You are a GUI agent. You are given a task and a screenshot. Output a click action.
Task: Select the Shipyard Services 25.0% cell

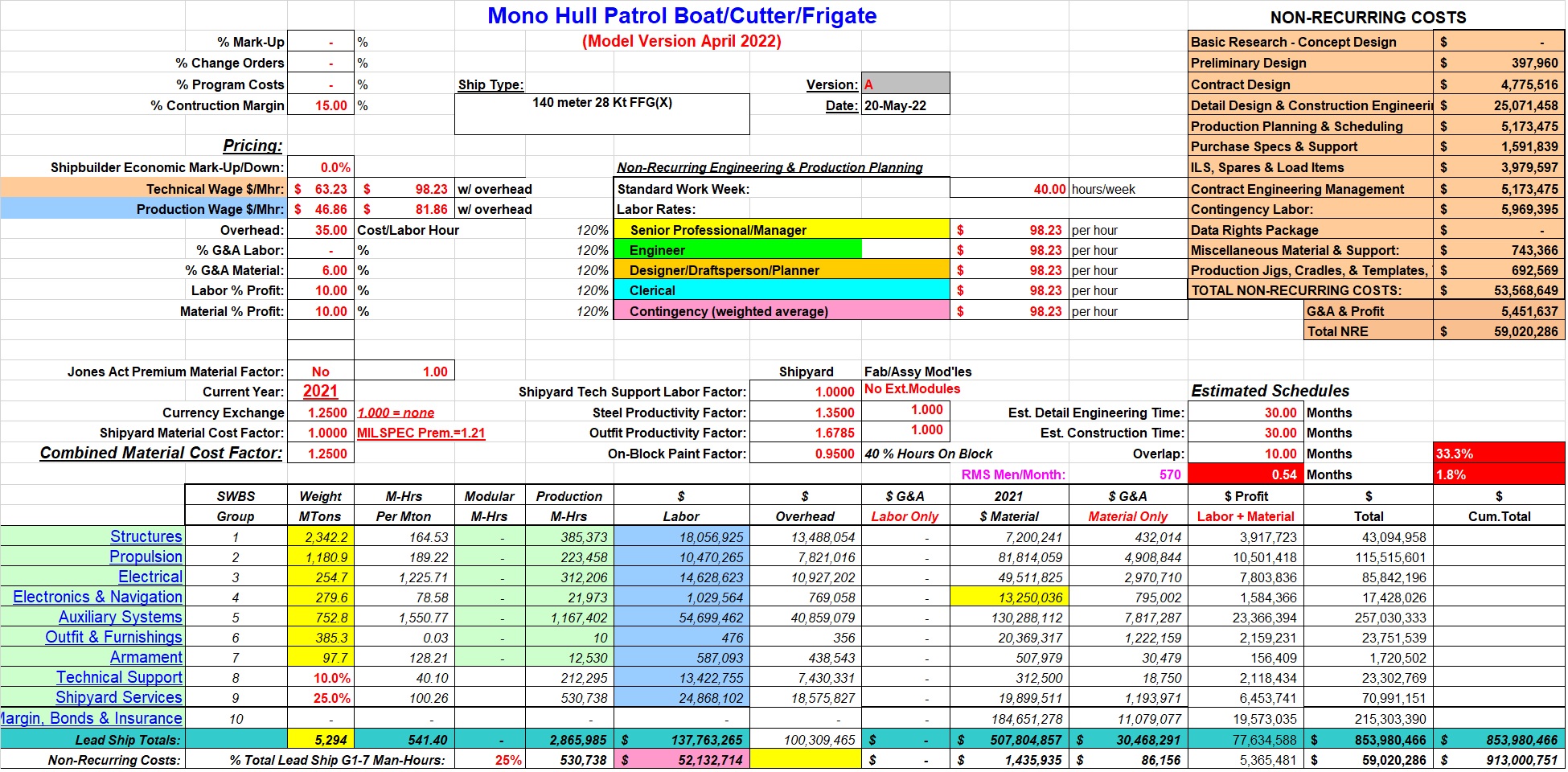point(321,698)
